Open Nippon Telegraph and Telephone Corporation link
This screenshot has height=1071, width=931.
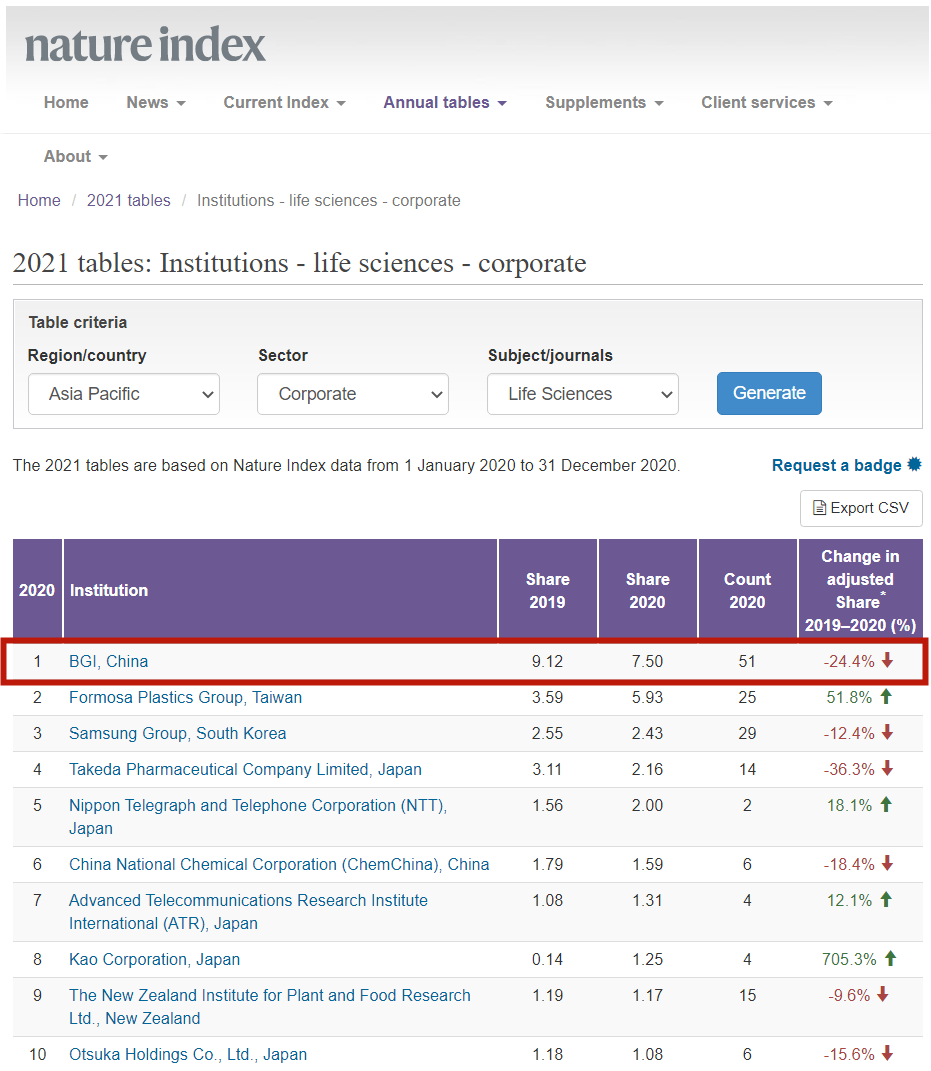click(x=258, y=817)
